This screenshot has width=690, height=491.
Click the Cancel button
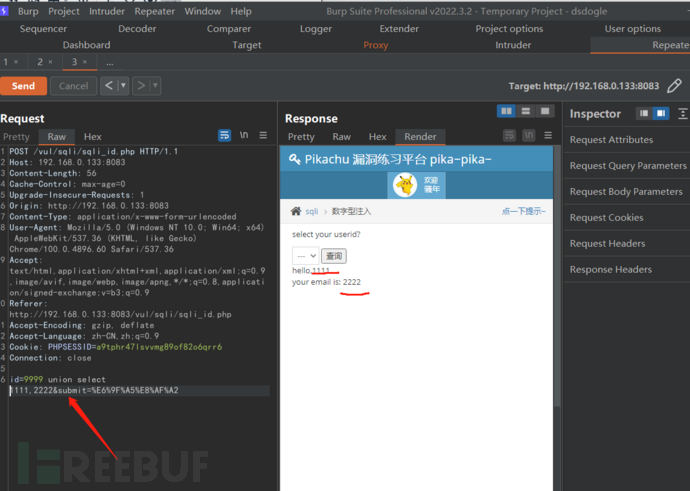(x=73, y=86)
